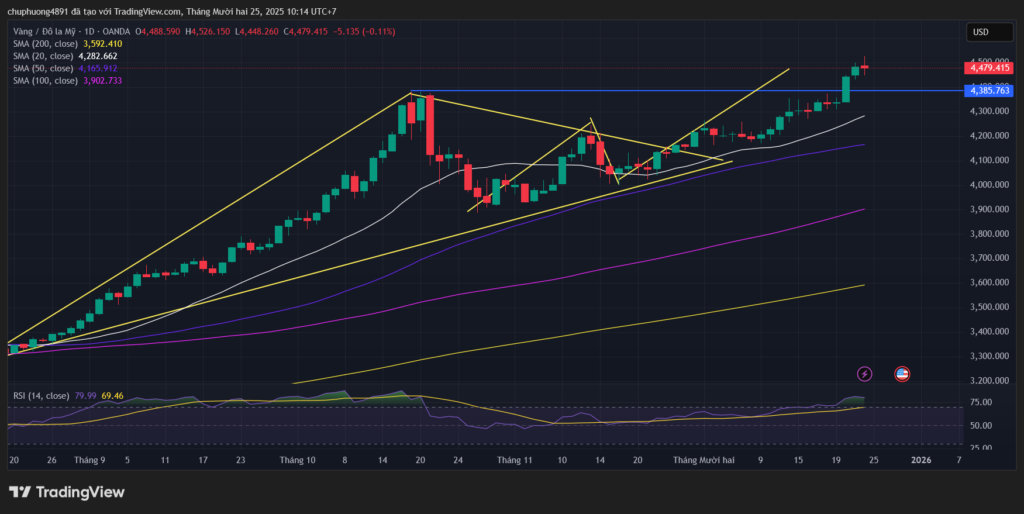Click the Tháng 9 label on time axis
Image resolution: width=1024 pixels, height=514 pixels.
click(x=89, y=460)
